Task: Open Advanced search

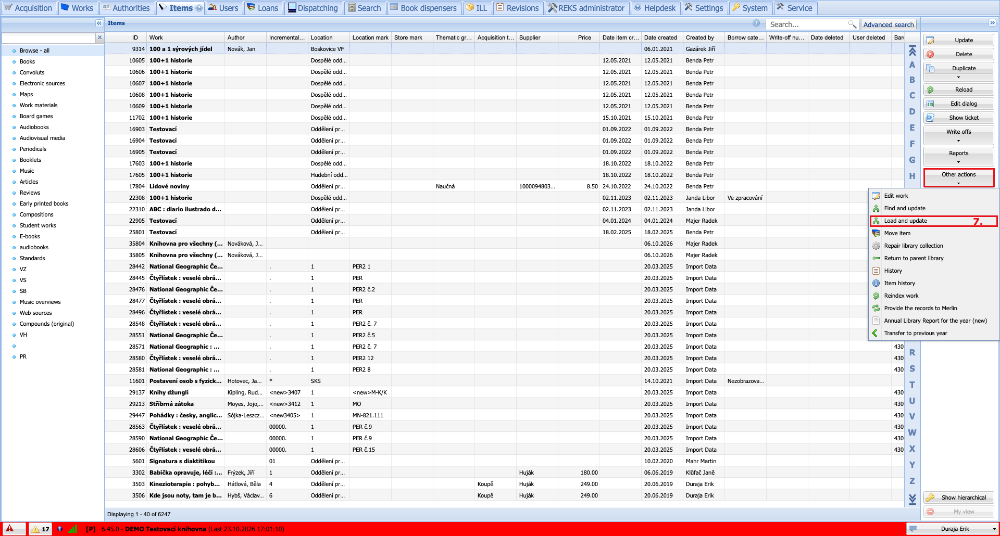Action: [888, 24]
